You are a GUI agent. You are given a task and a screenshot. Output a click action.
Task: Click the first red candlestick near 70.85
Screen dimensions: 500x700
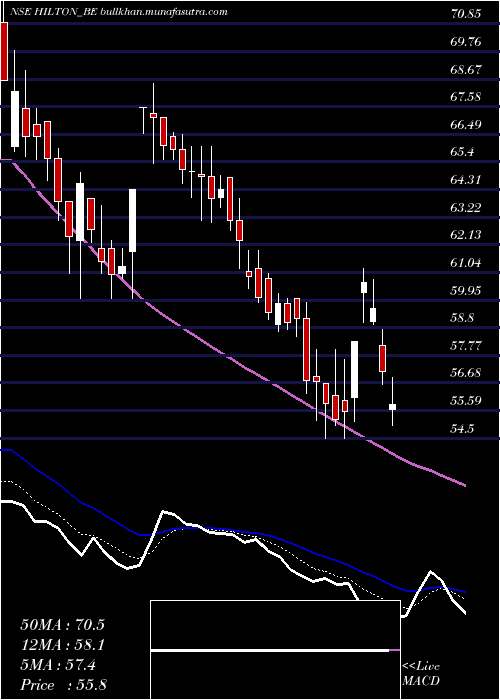[4, 51]
